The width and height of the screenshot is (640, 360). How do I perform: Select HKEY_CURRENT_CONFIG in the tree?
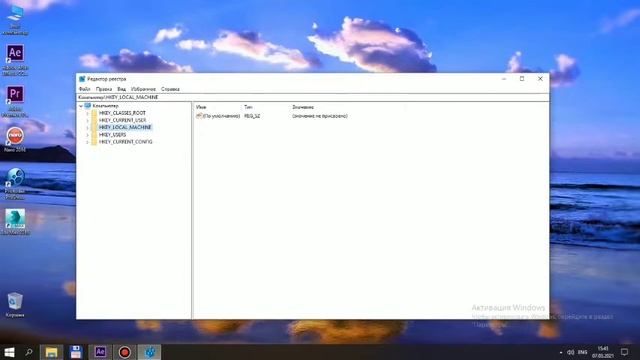pyautogui.click(x=125, y=142)
